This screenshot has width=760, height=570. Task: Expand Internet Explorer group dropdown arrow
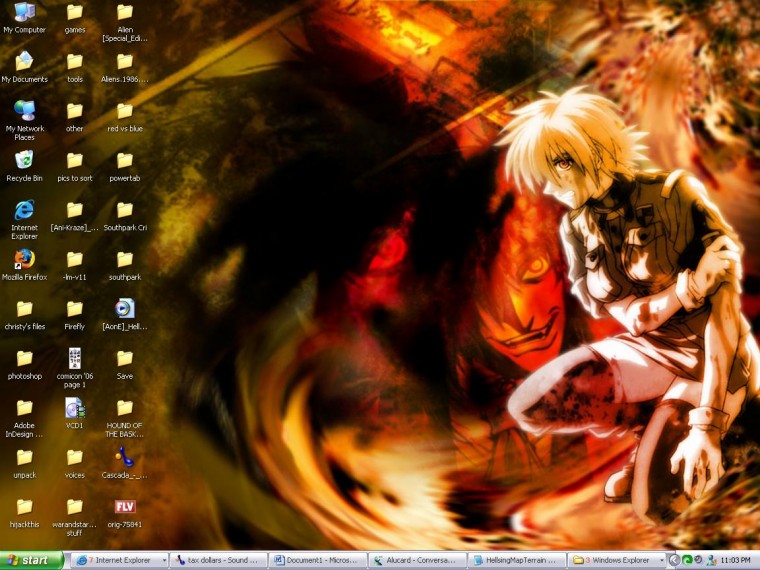(164, 561)
